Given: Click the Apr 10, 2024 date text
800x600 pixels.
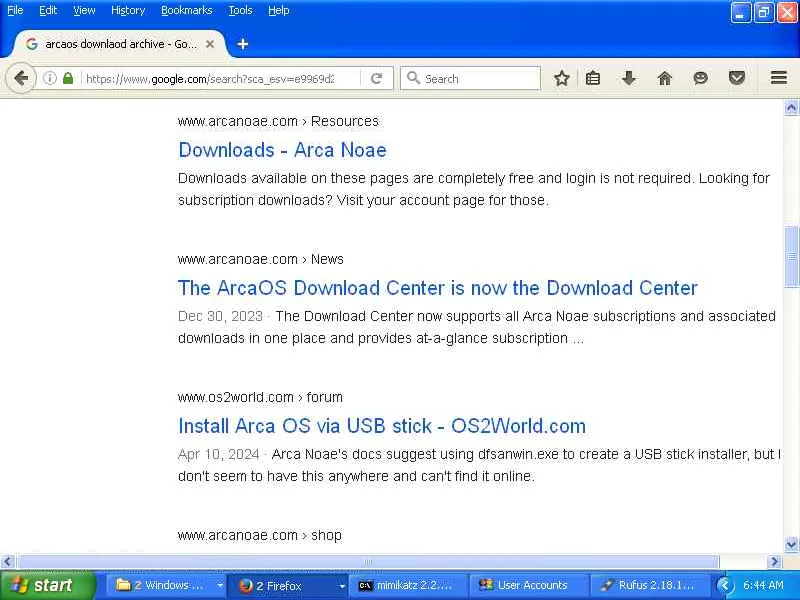Looking at the screenshot, I should [218, 454].
